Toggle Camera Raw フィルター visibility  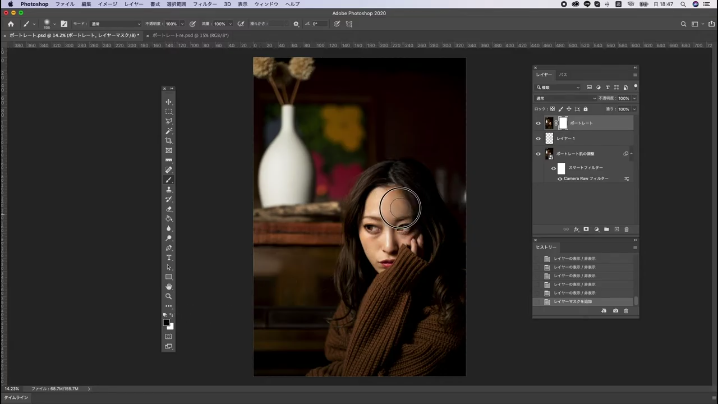point(560,179)
